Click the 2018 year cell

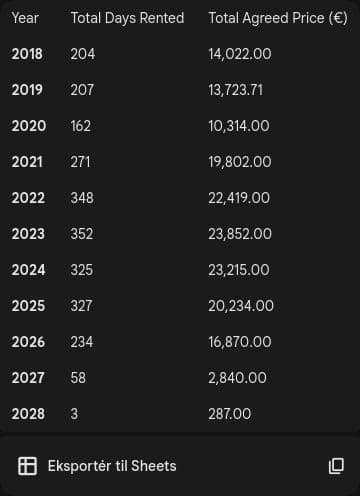point(27,54)
